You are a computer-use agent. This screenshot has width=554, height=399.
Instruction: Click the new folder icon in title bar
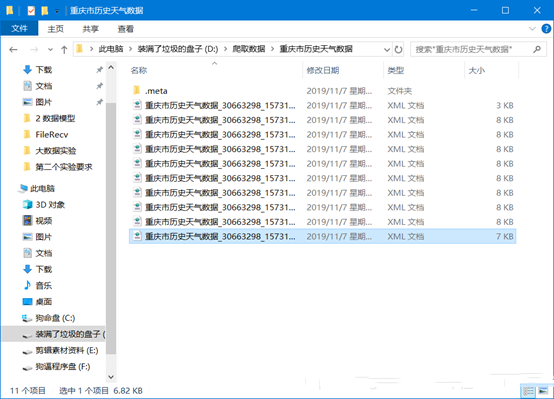pyautogui.click(x=45, y=11)
